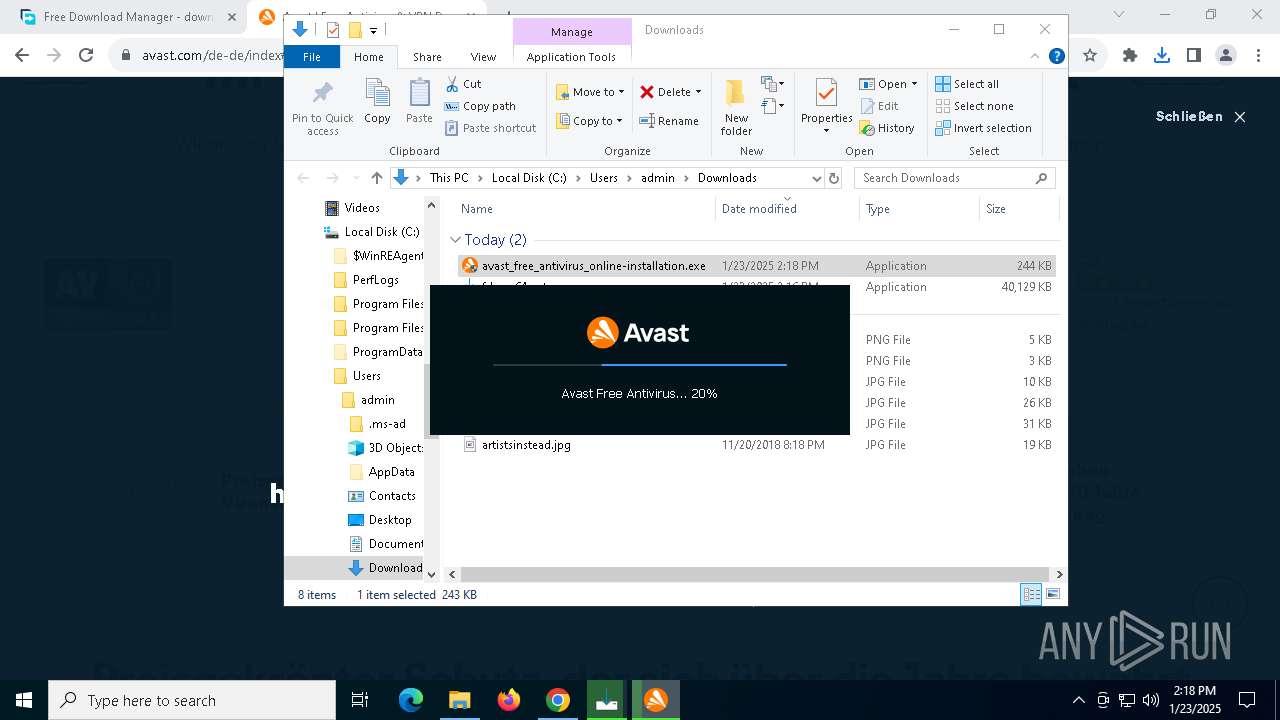The height and width of the screenshot is (720, 1280).
Task: Click the red Delete icon
Action: [647, 92]
